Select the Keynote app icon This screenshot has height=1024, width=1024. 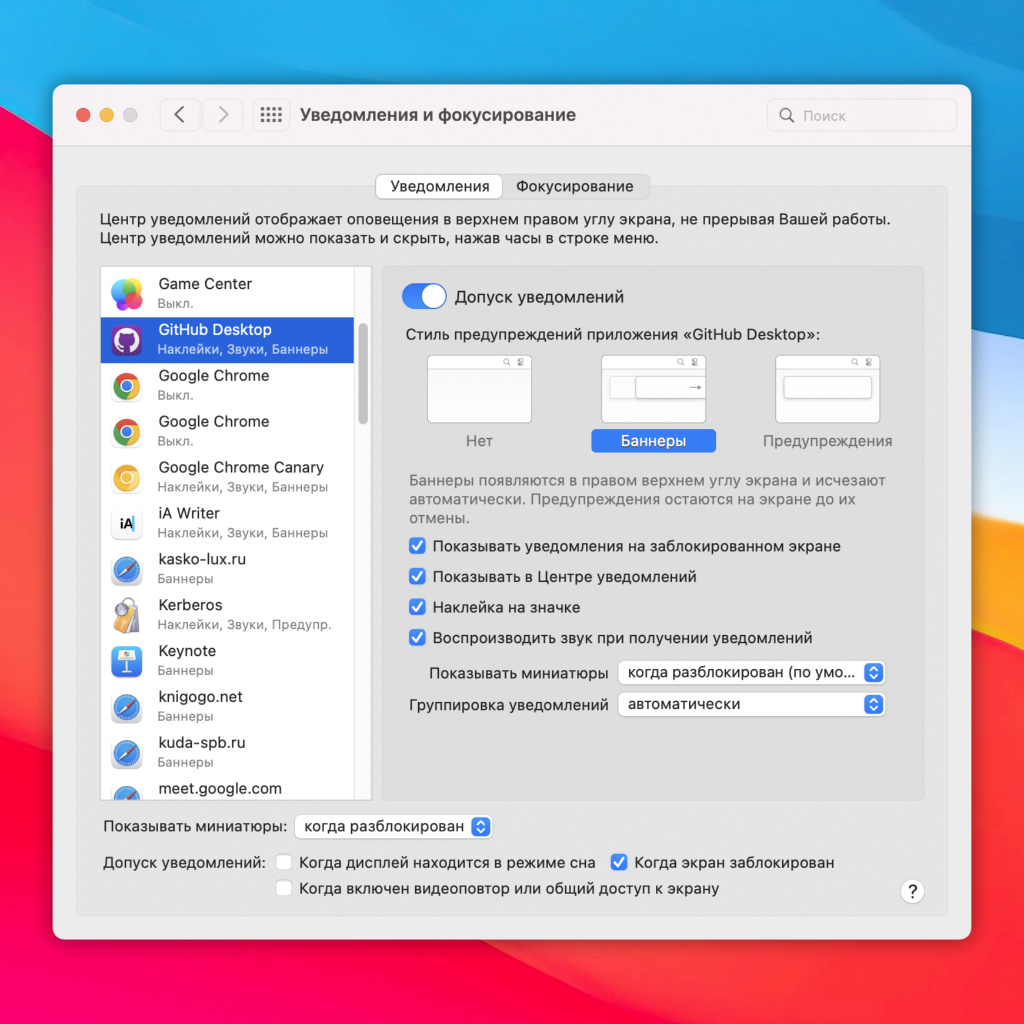pos(127,661)
